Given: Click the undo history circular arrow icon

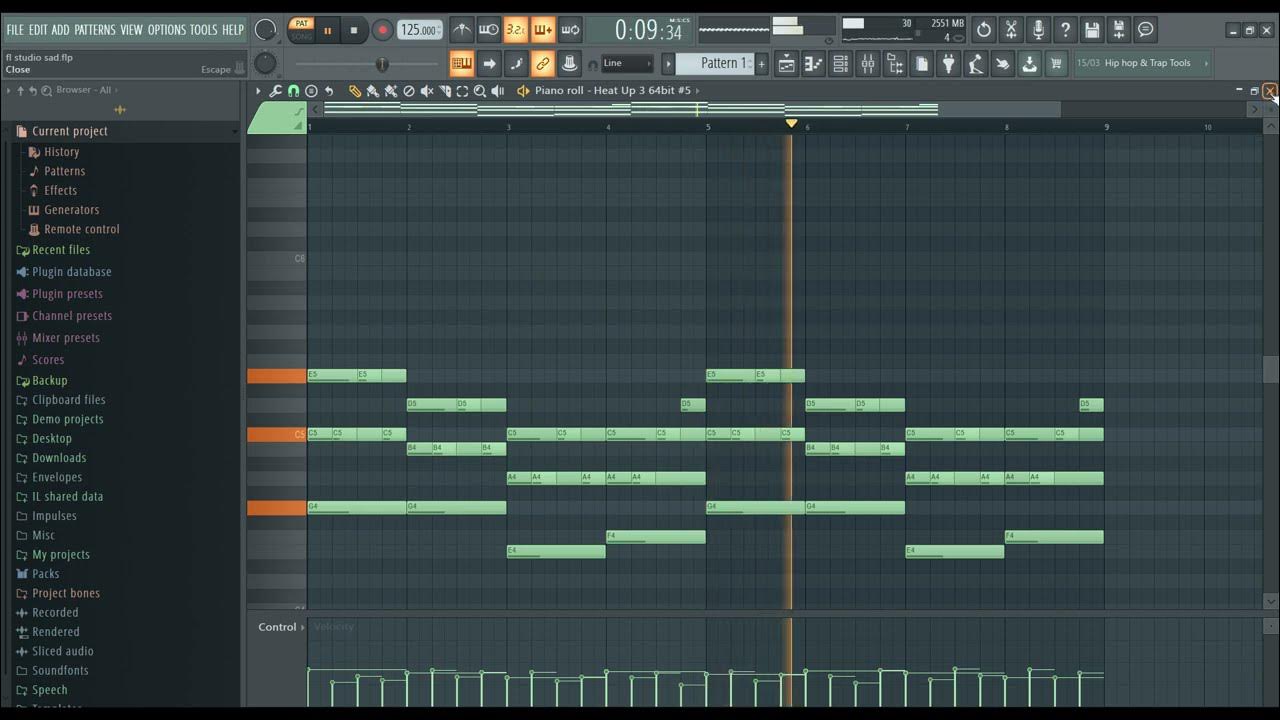Looking at the screenshot, I should (984, 30).
